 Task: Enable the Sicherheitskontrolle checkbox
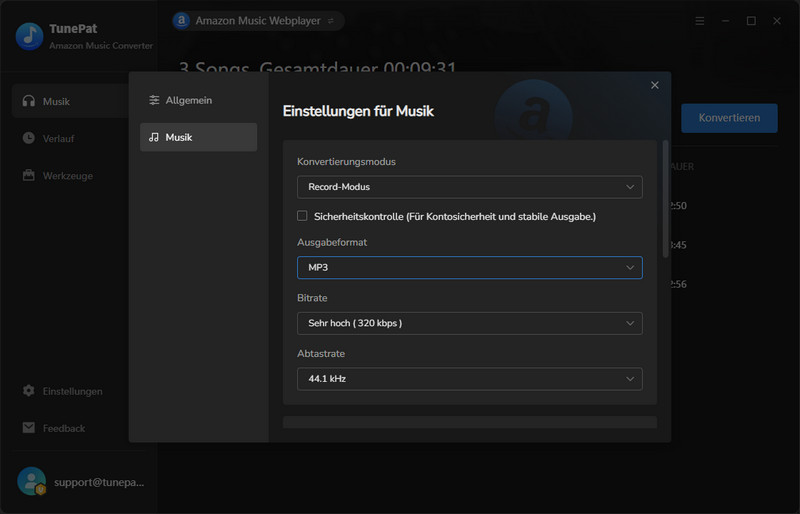[x=302, y=216]
